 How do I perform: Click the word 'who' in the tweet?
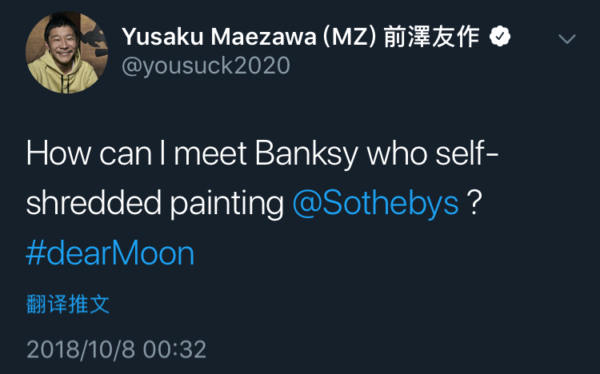[x=396, y=153]
